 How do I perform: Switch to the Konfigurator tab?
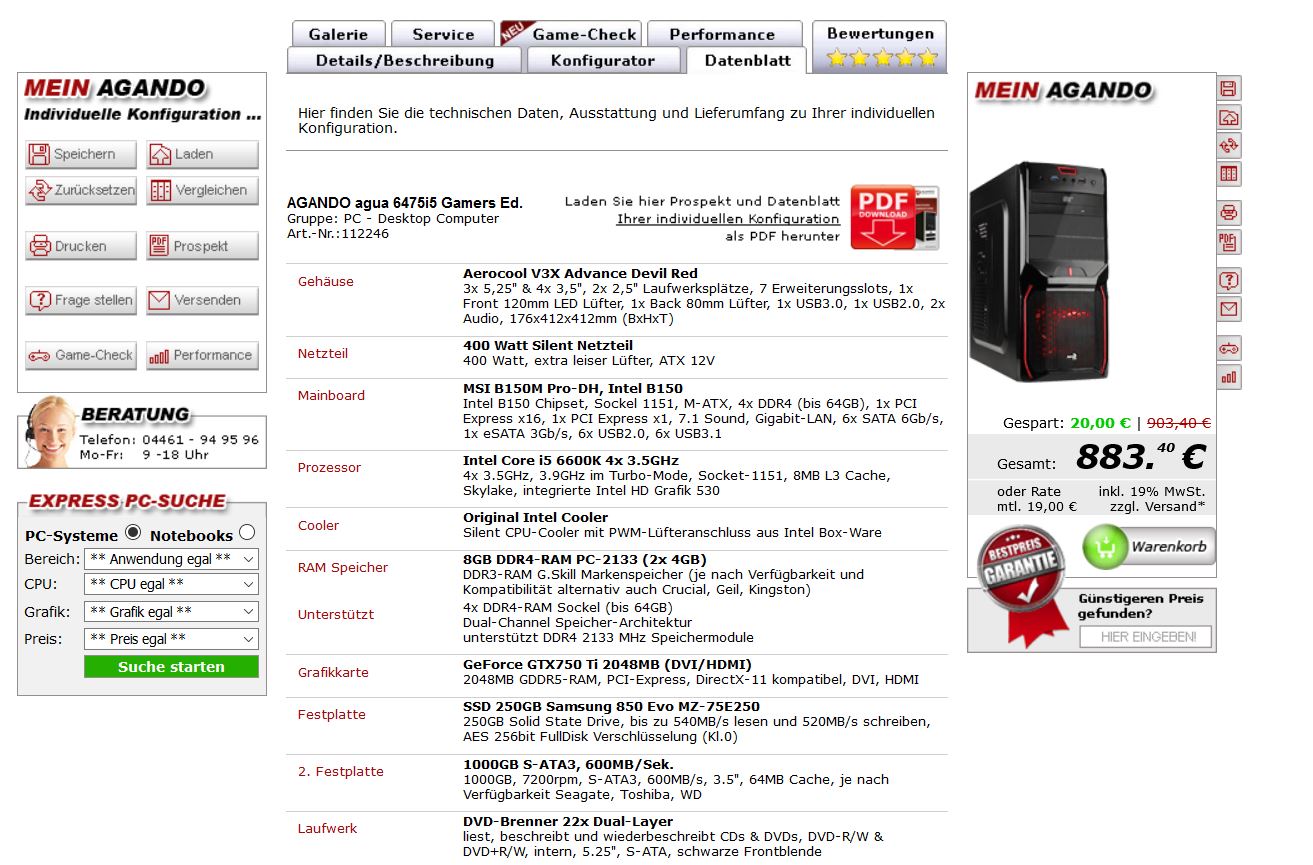tap(603, 60)
